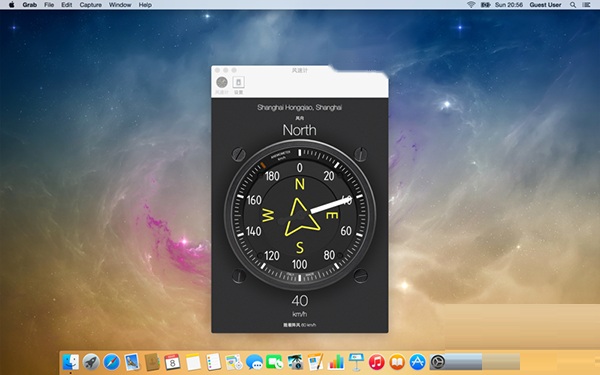This screenshot has width=600, height=375.
Task: Open Messages from the Dock
Action: (x=254, y=362)
